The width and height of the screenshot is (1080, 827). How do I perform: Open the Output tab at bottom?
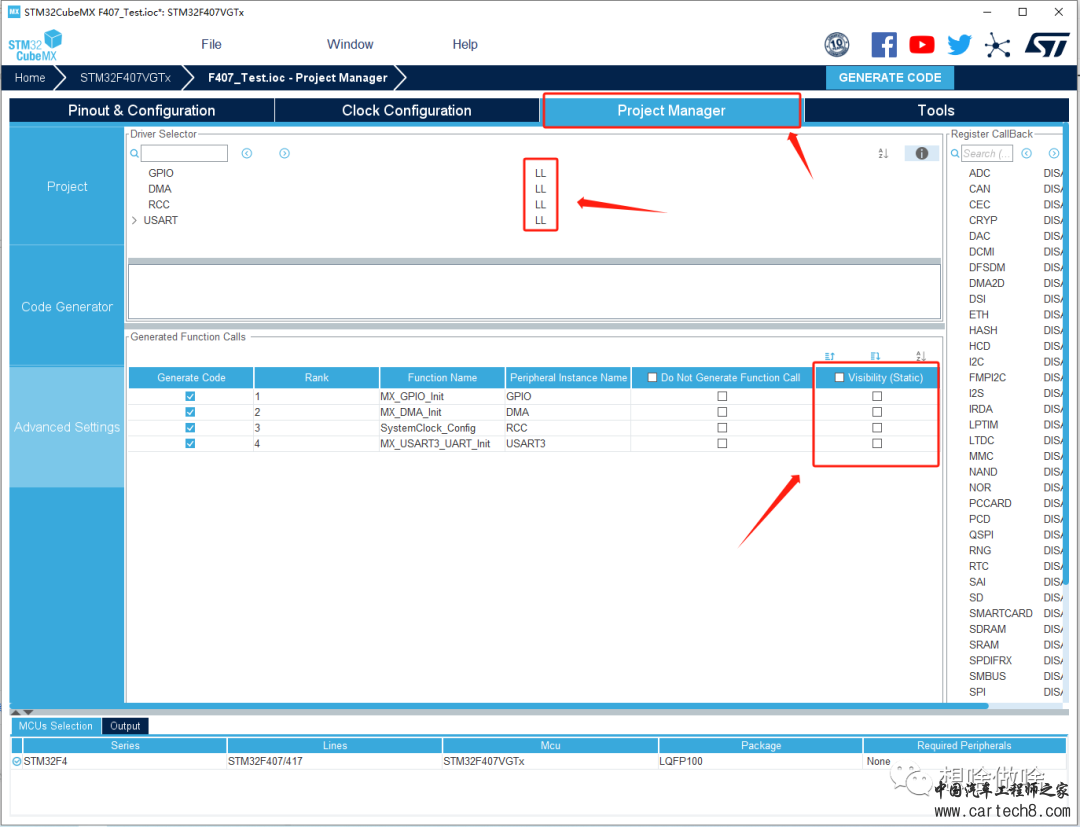click(x=125, y=726)
